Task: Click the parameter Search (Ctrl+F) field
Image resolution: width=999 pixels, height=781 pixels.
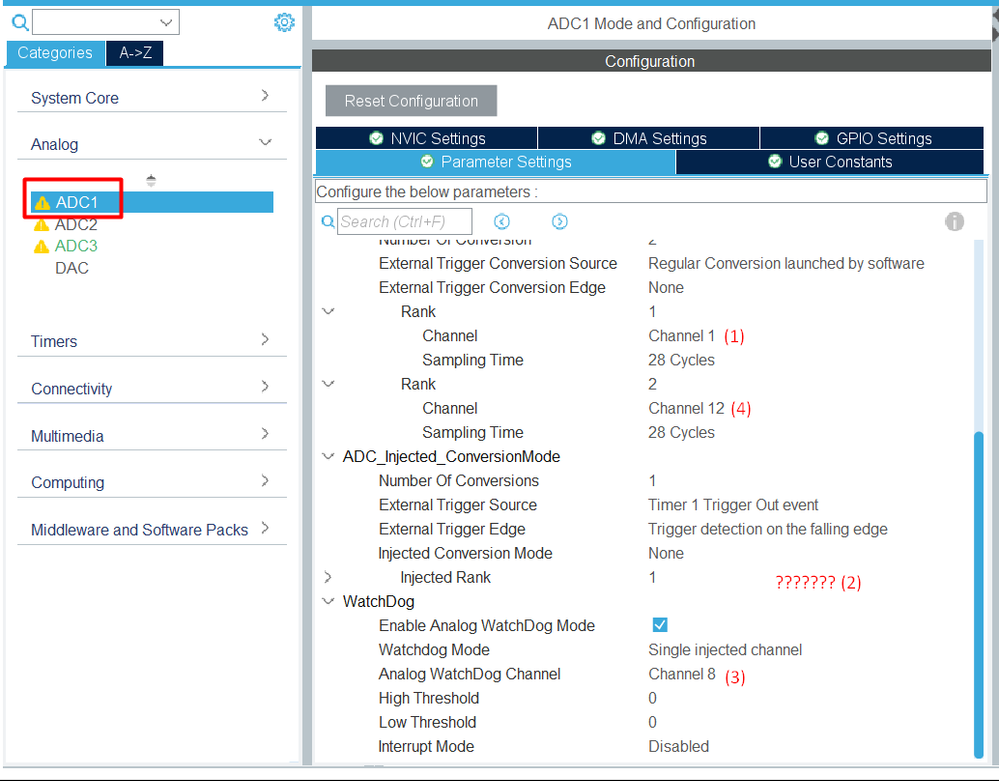Action: click(405, 222)
